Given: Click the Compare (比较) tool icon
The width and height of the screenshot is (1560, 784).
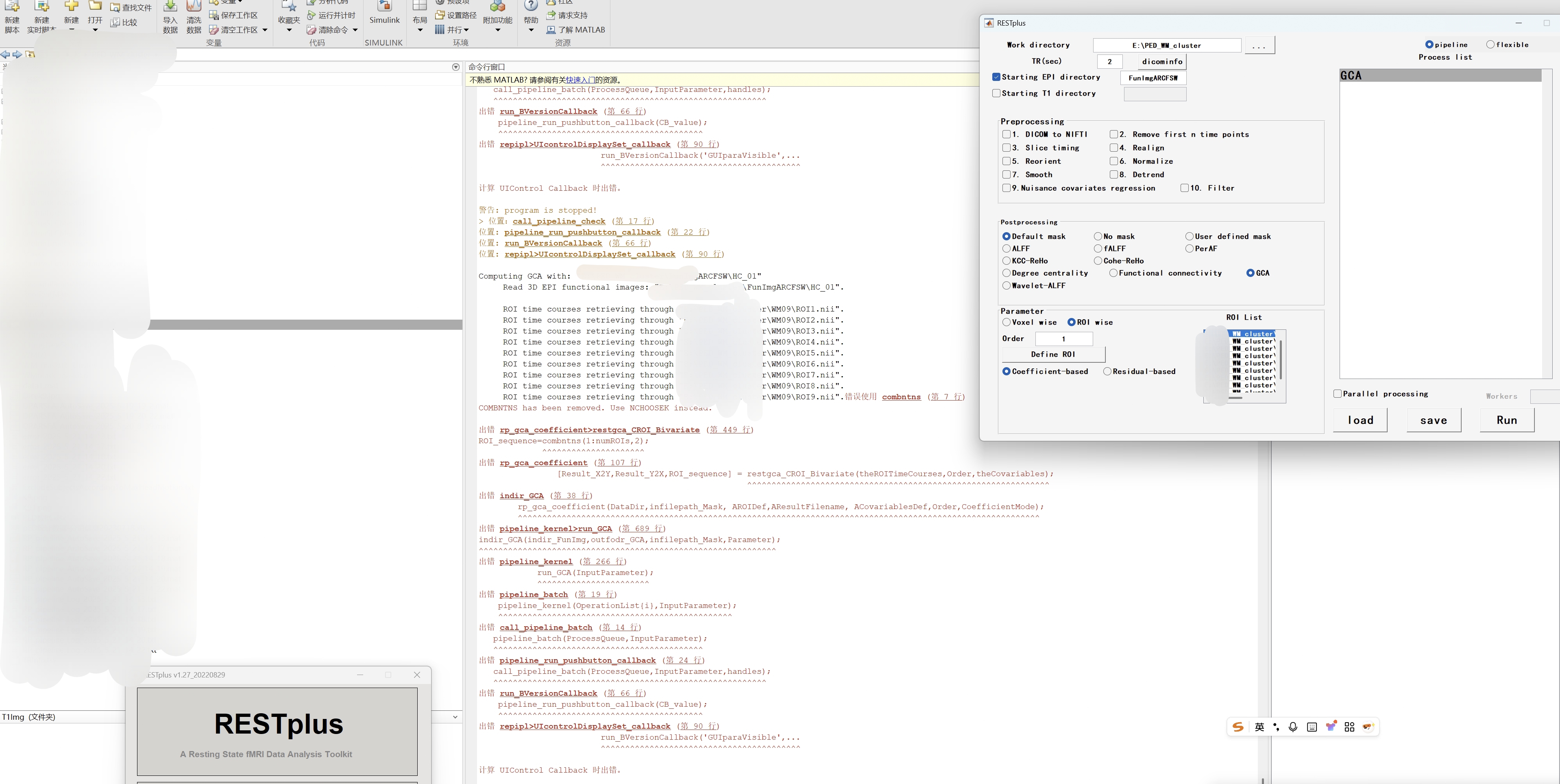Looking at the screenshot, I should click(x=115, y=22).
